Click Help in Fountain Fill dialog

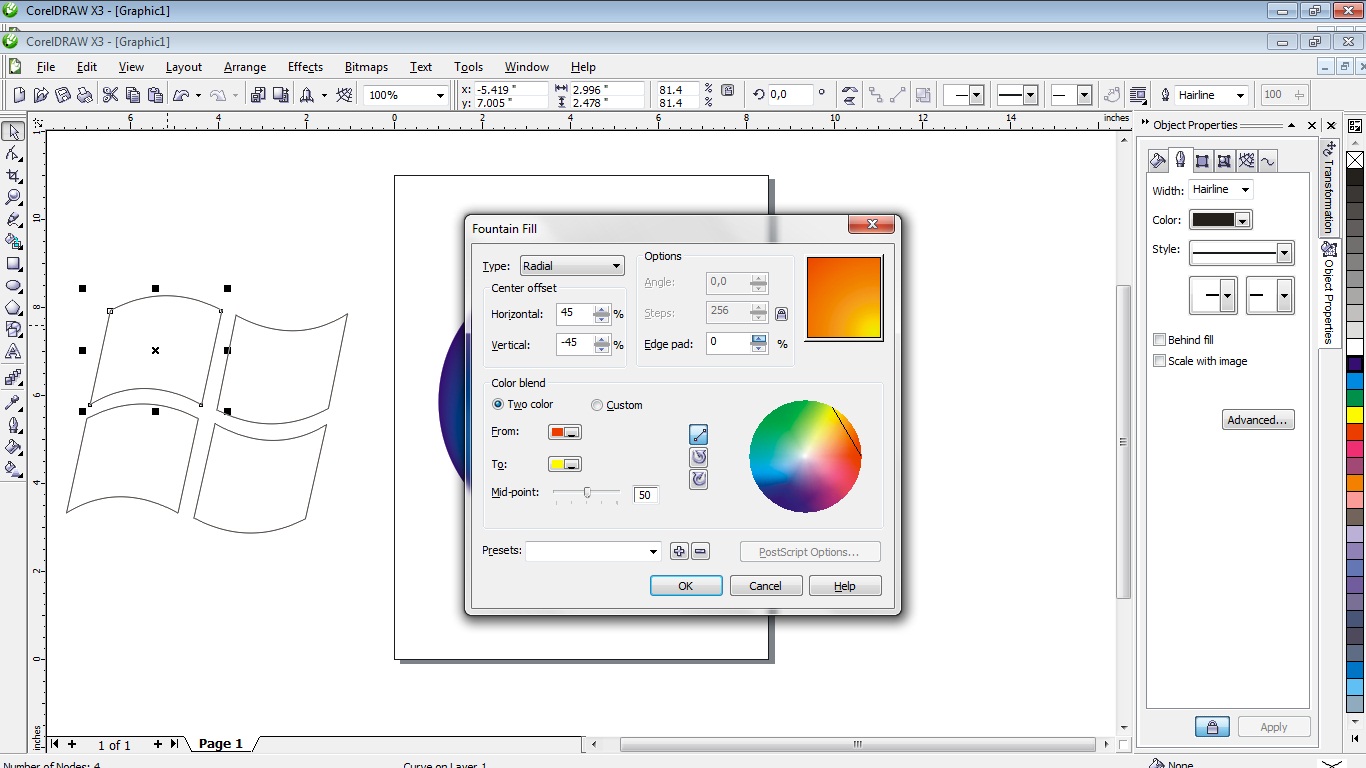(845, 586)
